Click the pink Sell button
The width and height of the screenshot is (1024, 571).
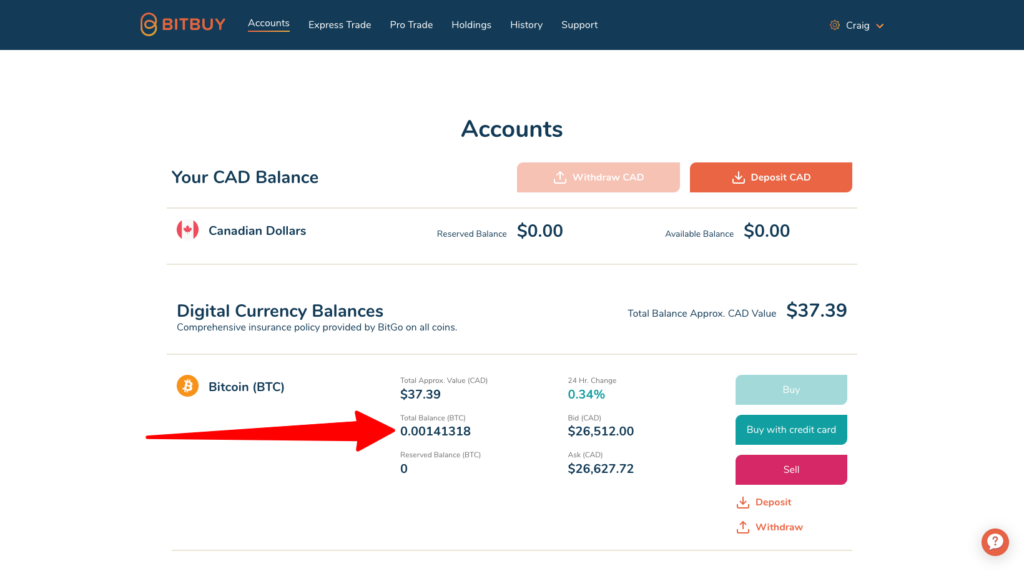[791, 470]
